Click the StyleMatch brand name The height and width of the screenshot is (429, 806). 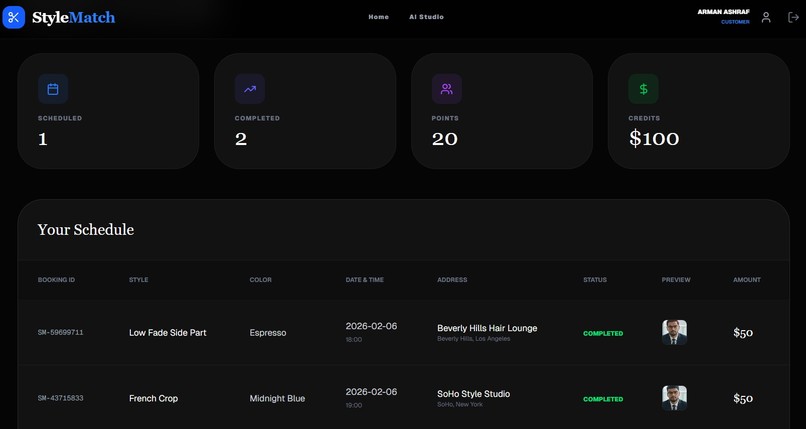[x=74, y=17]
